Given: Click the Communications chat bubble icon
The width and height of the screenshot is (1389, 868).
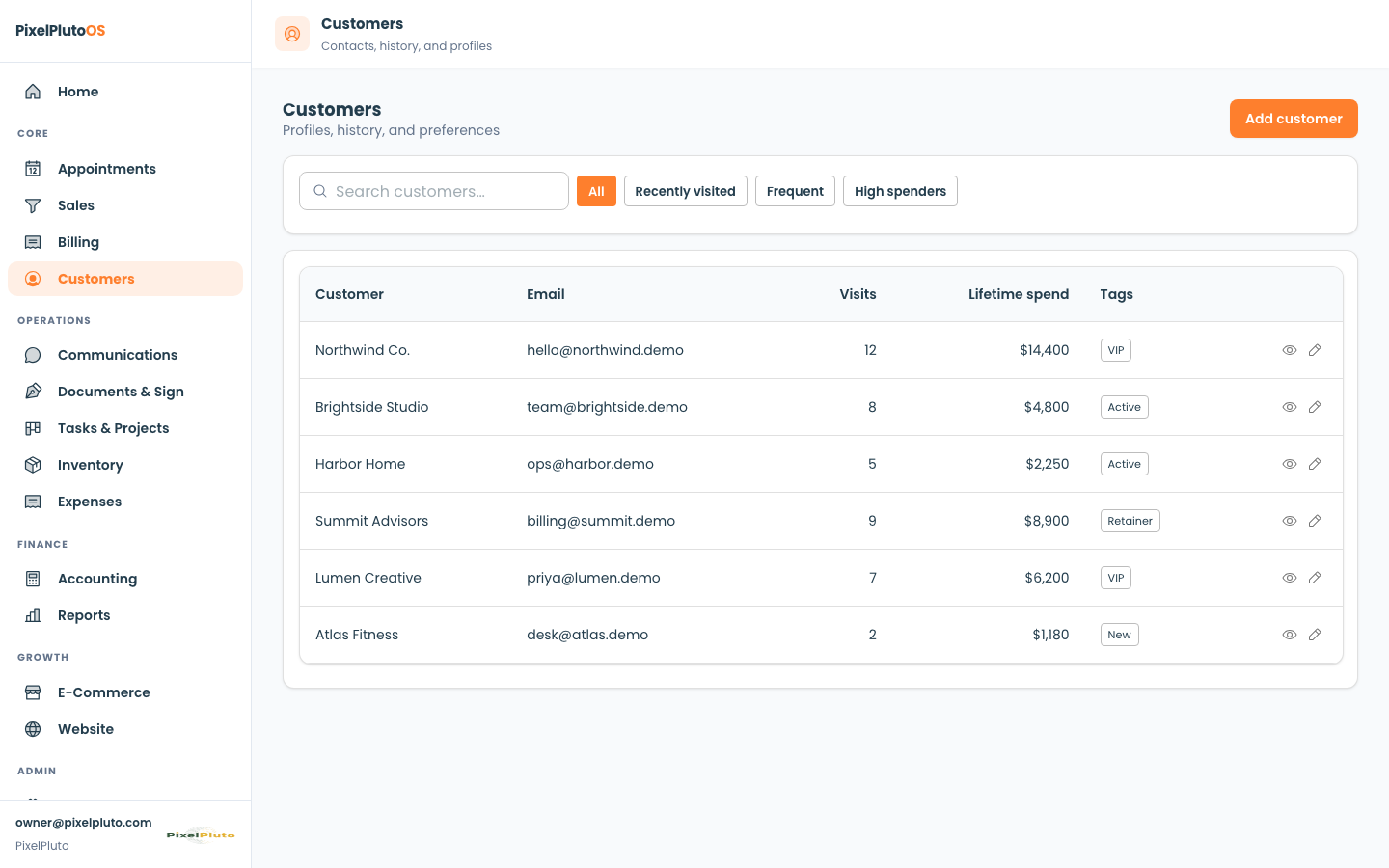Looking at the screenshot, I should coord(33,355).
